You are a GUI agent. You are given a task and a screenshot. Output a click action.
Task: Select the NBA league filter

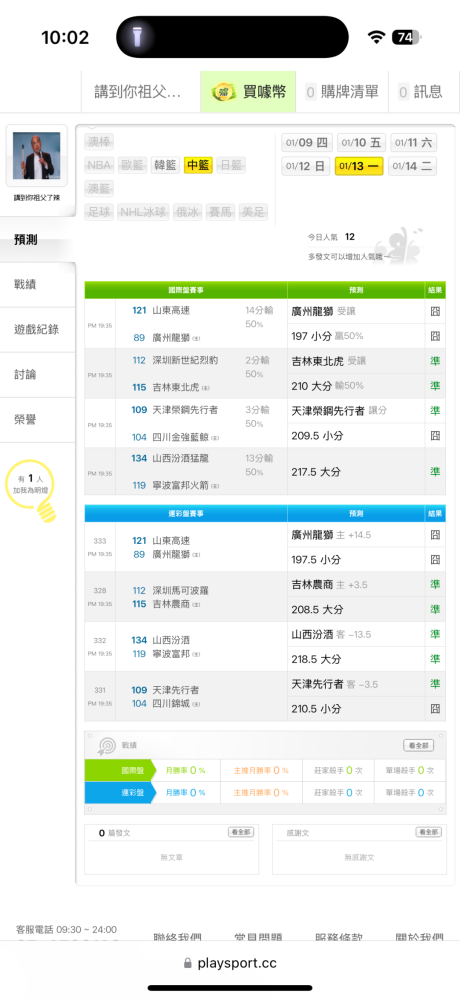click(99, 165)
